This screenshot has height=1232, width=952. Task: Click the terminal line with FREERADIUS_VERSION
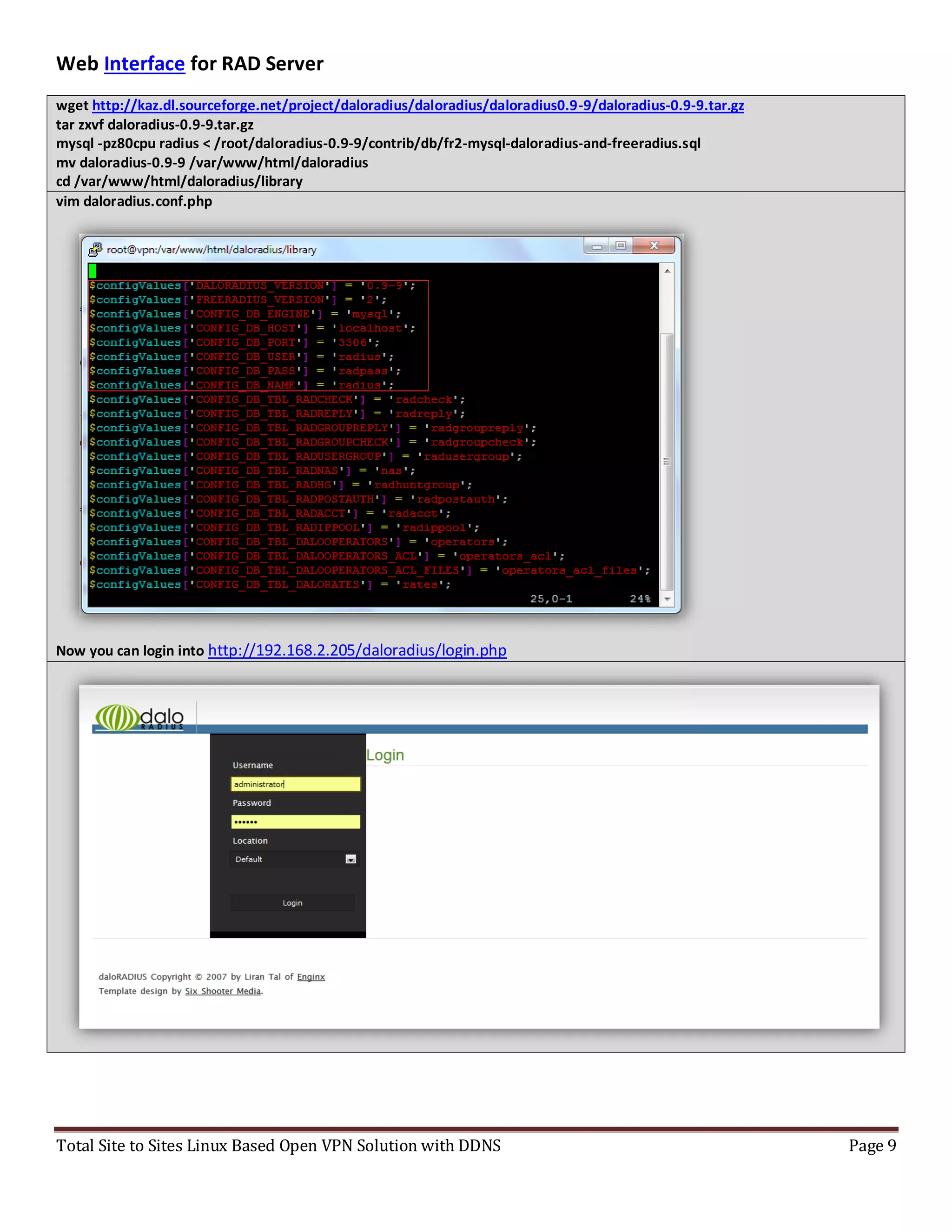click(238, 299)
